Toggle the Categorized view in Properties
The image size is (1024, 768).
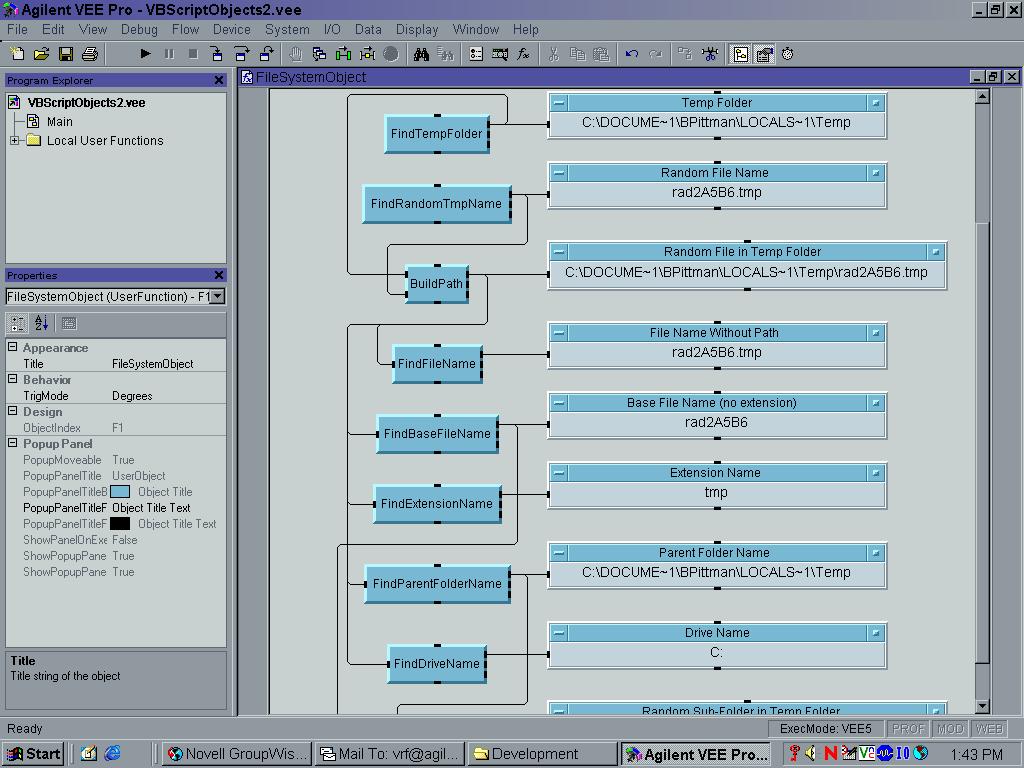pyautogui.click(x=18, y=323)
